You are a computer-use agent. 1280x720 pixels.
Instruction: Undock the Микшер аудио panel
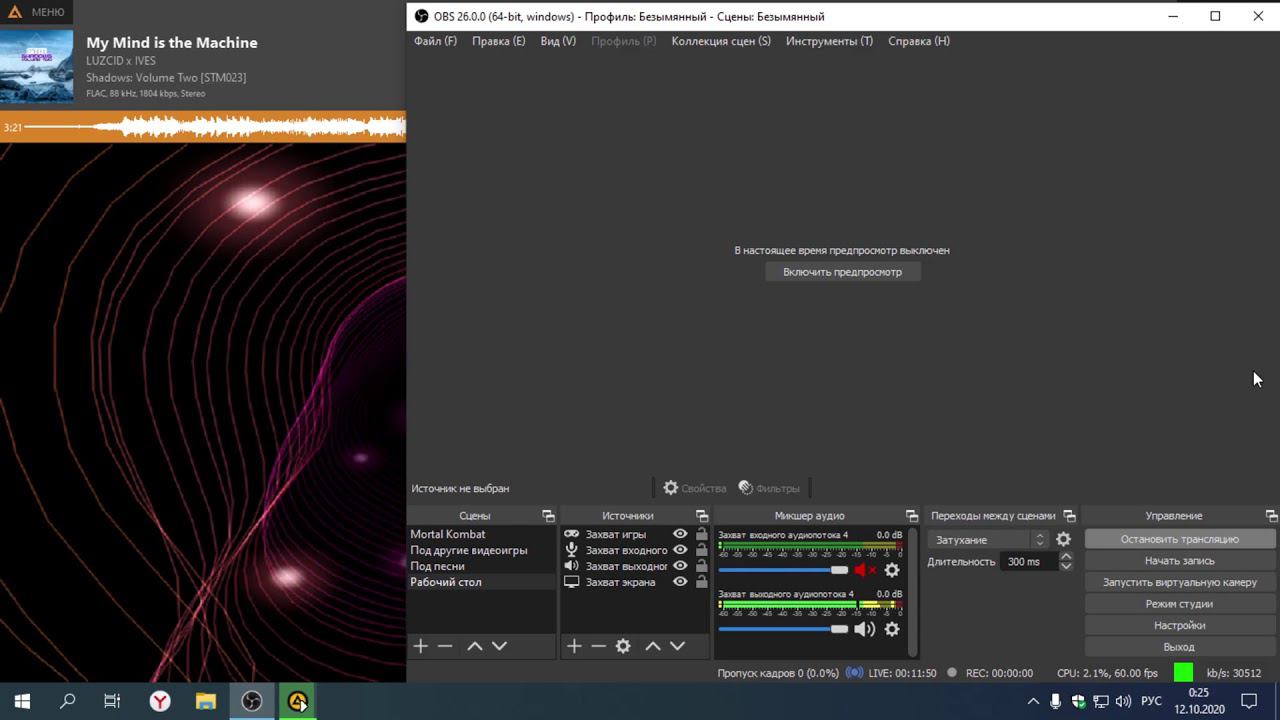point(911,516)
